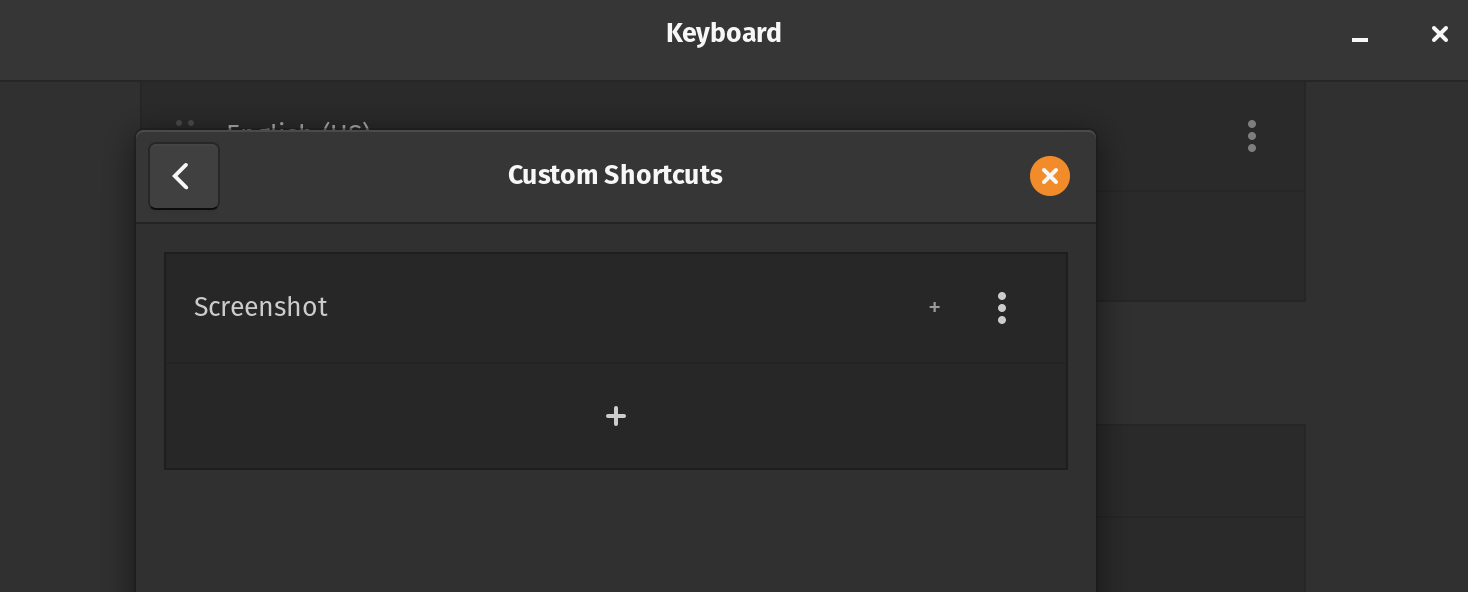Click the Keyboard window title
The width and height of the screenshot is (1468, 592).
click(x=723, y=33)
